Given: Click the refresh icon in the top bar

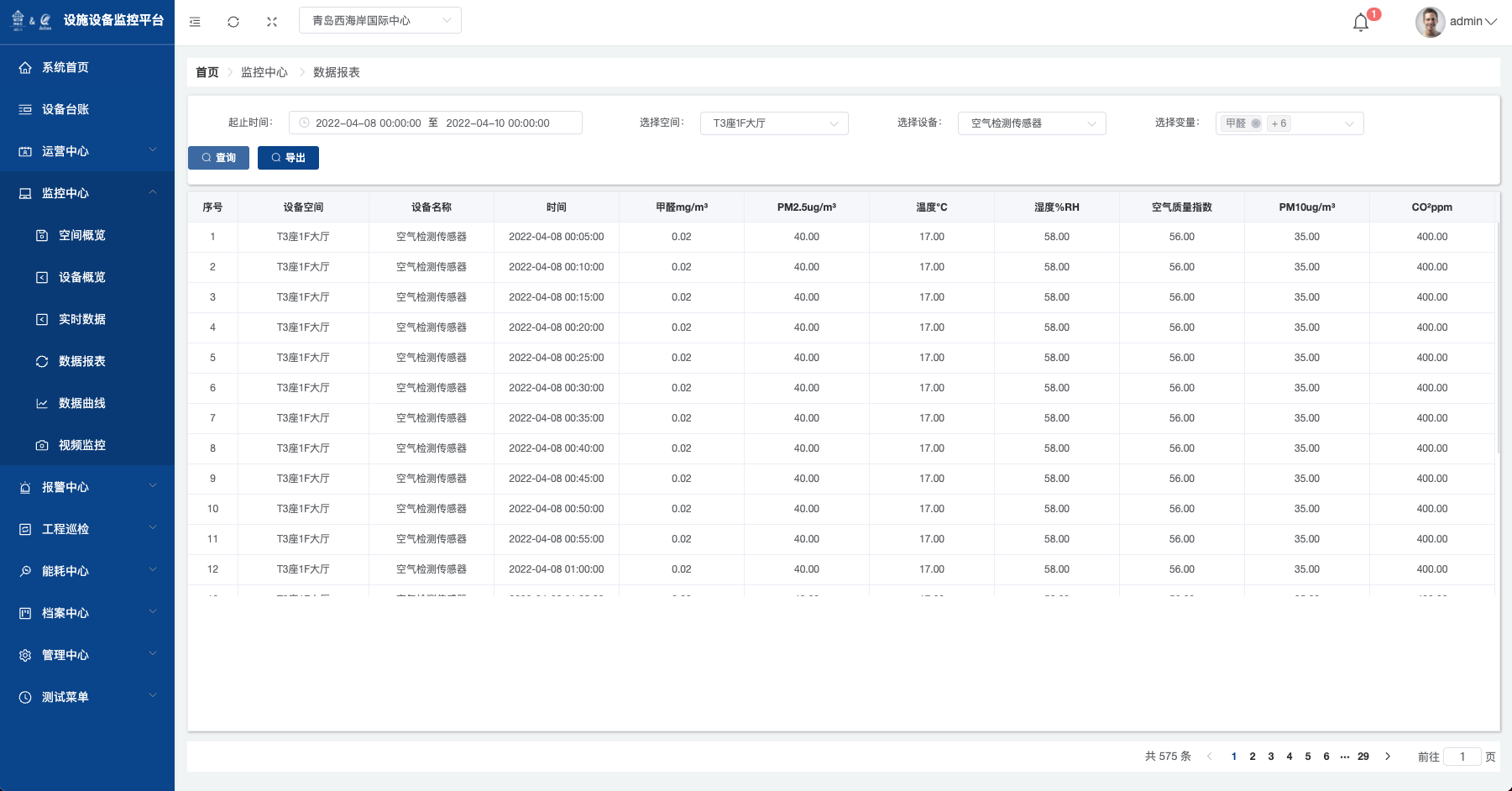Looking at the screenshot, I should coord(233,22).
